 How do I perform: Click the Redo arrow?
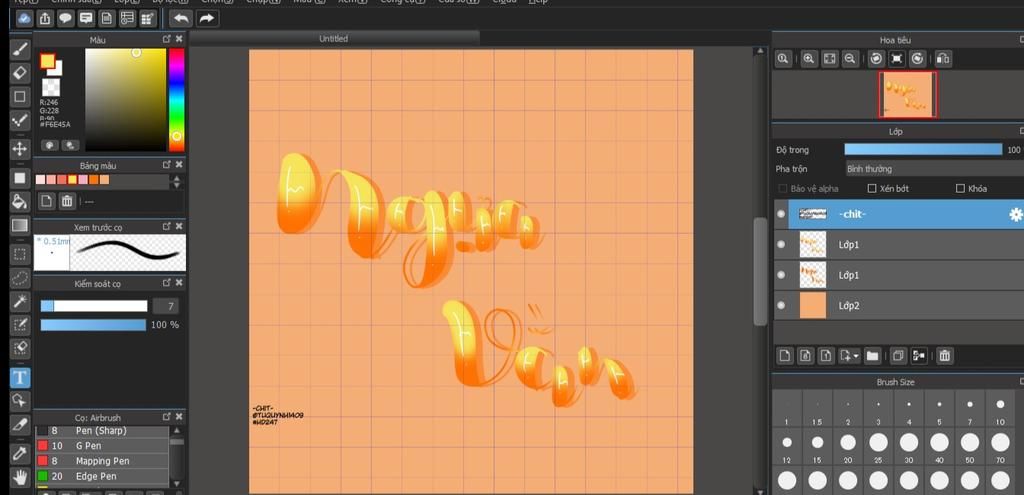pos(207,18)
